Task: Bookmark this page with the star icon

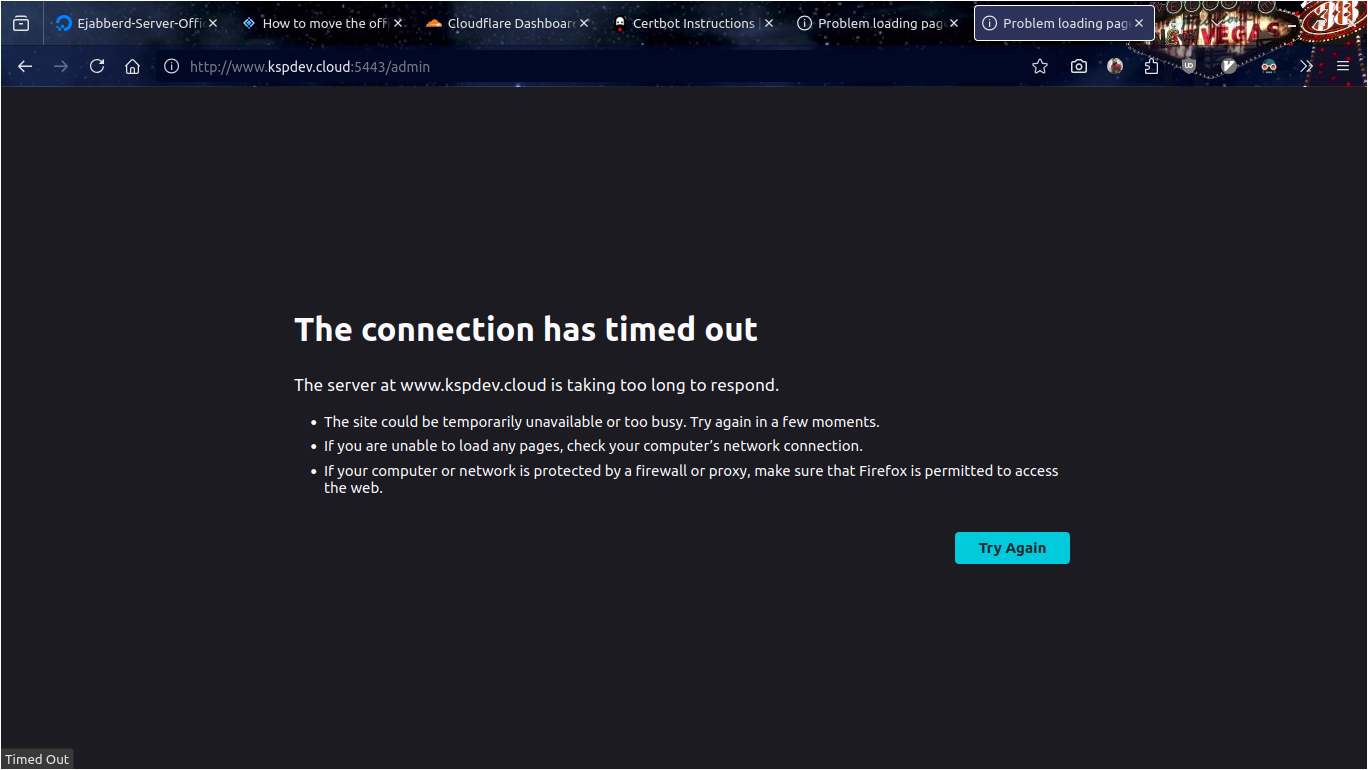Action: 1040,66
